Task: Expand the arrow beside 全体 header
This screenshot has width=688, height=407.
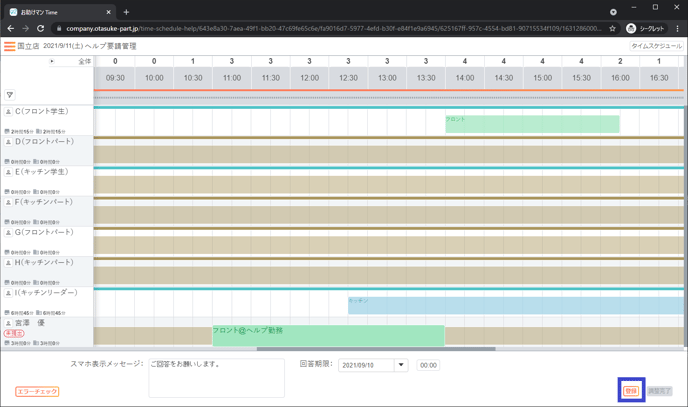Action: pos(52,62)
